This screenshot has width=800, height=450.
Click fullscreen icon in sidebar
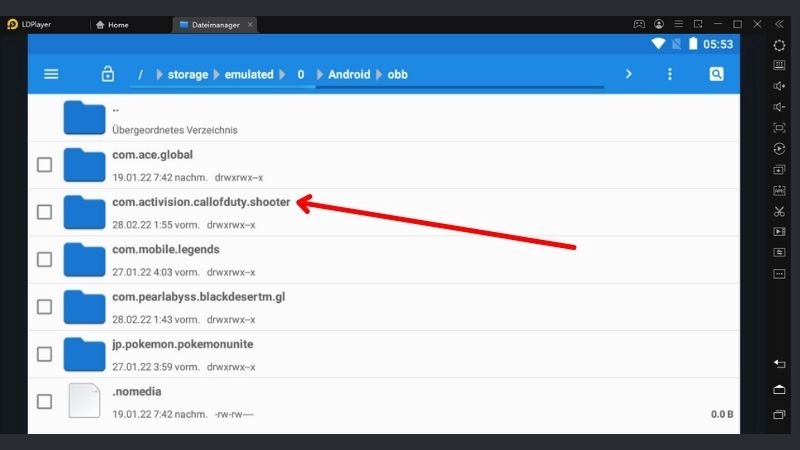click(x=779, y=128)
